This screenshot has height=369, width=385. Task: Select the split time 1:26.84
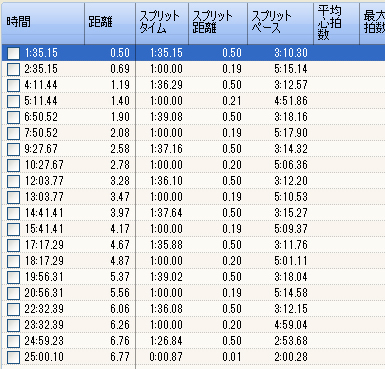tap(166, 341)
